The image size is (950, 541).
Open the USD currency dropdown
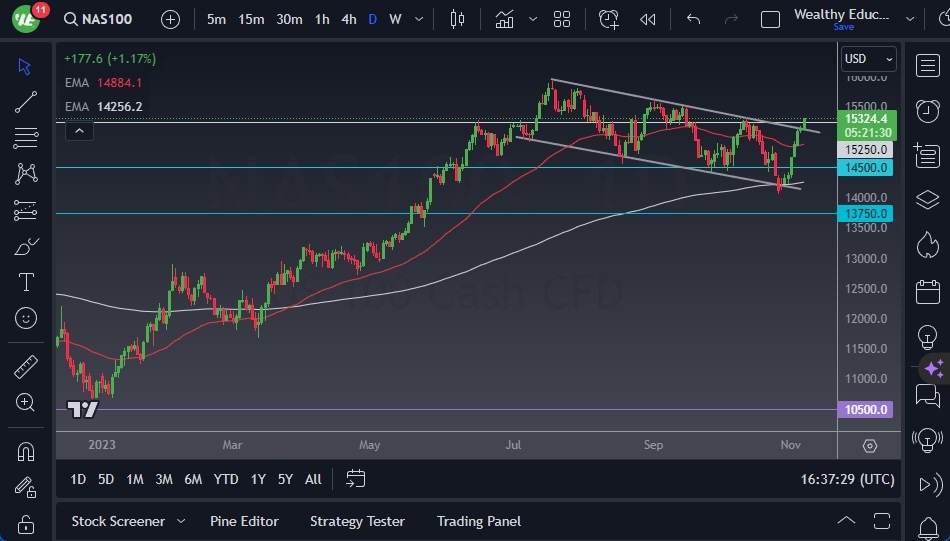pos(868,59)
